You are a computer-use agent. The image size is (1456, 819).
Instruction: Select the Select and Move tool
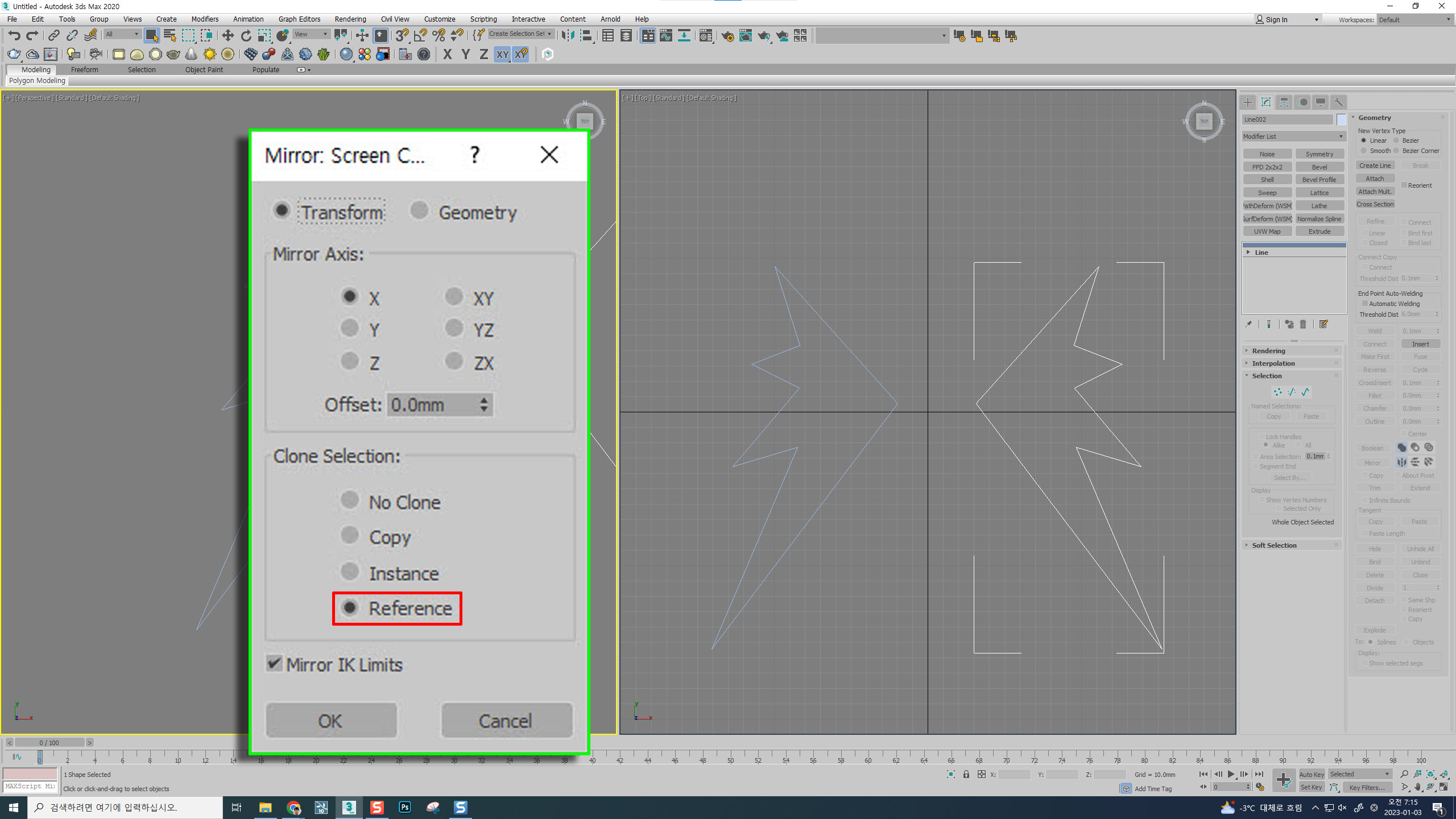227,36
